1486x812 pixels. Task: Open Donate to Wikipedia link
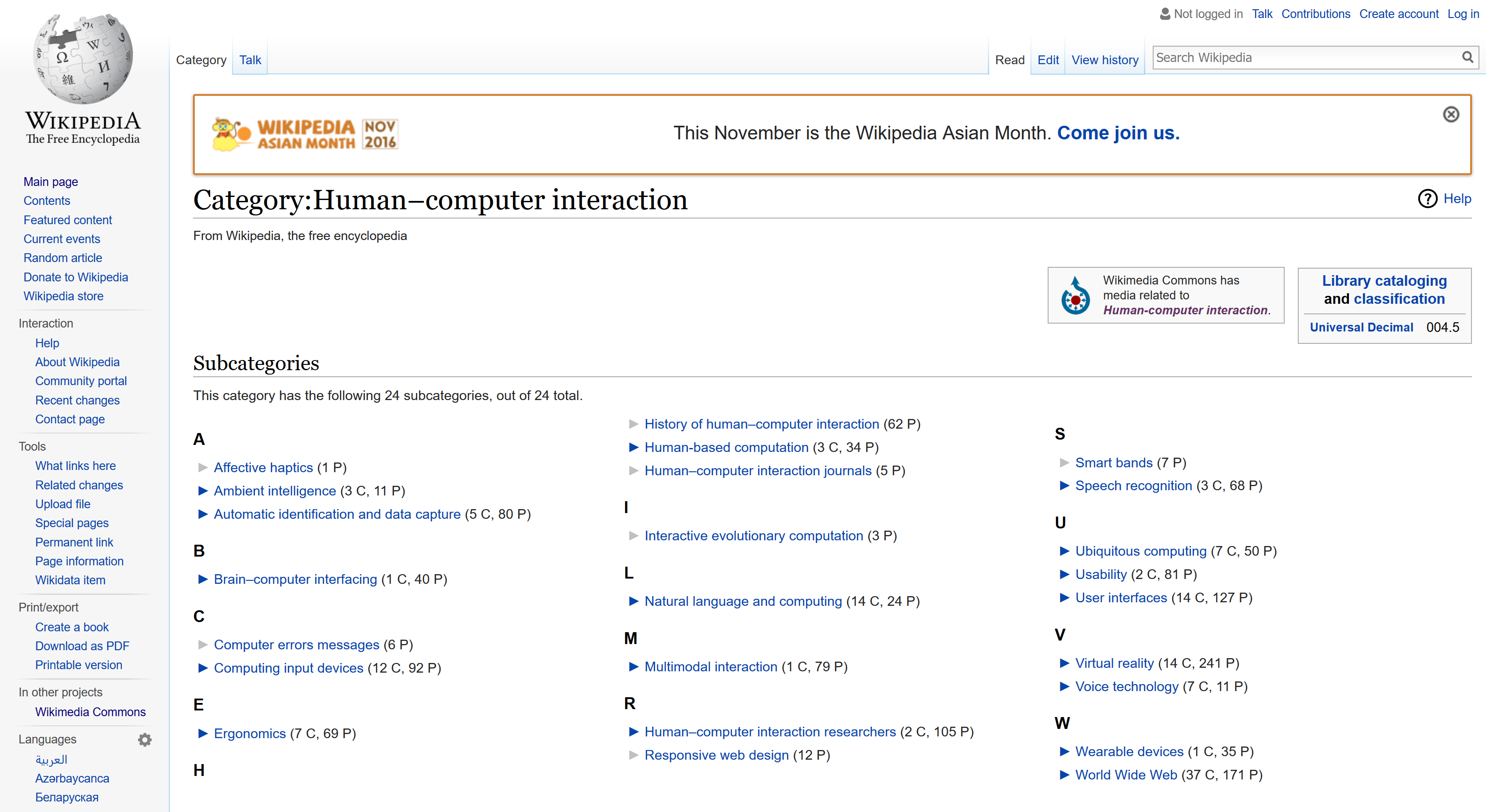[76, 277]
